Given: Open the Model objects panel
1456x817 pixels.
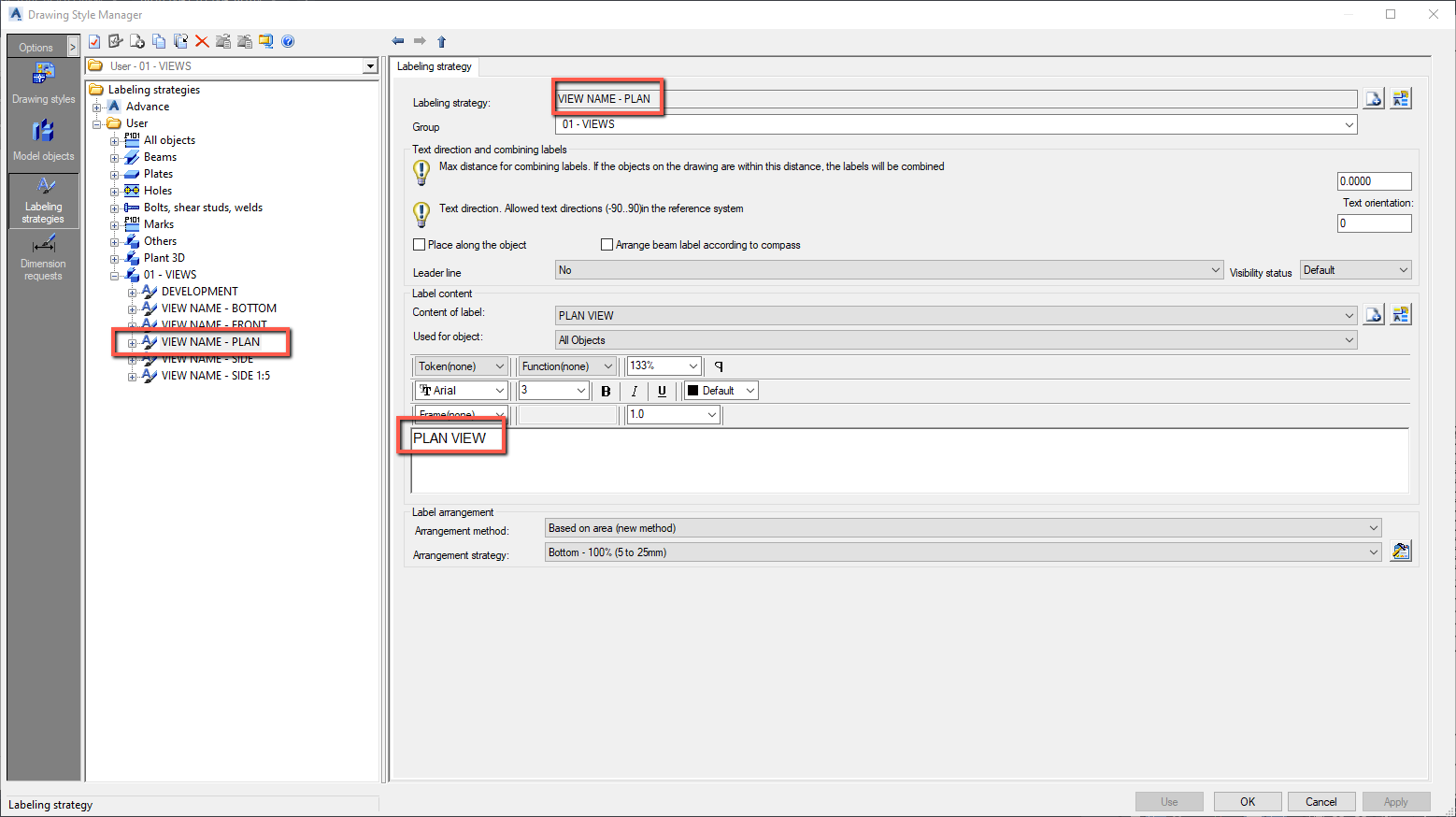Looking at the screenshot, I should pyautogui.click(x=43, y=140).
